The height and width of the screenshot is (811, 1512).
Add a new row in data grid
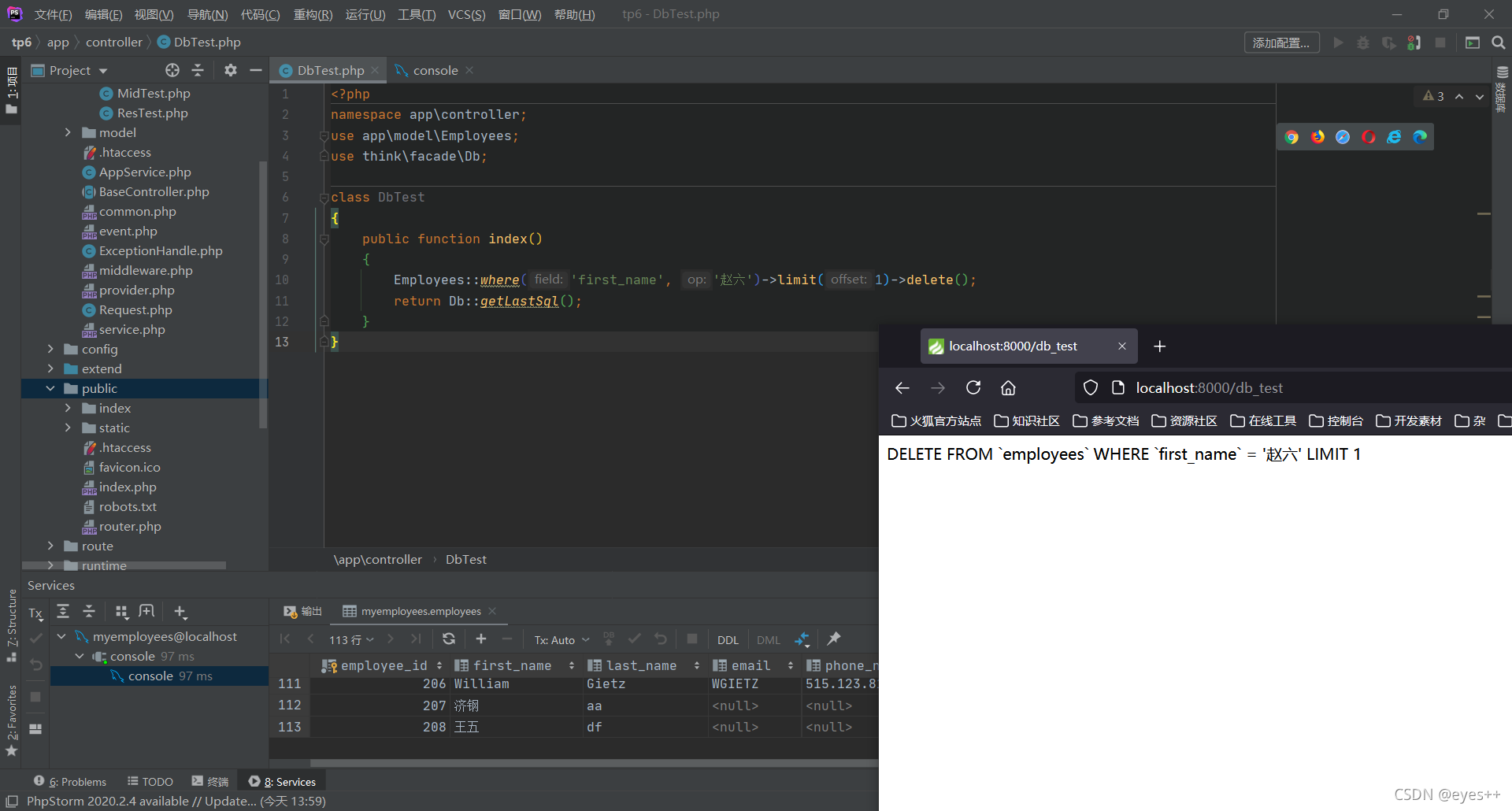481,639
